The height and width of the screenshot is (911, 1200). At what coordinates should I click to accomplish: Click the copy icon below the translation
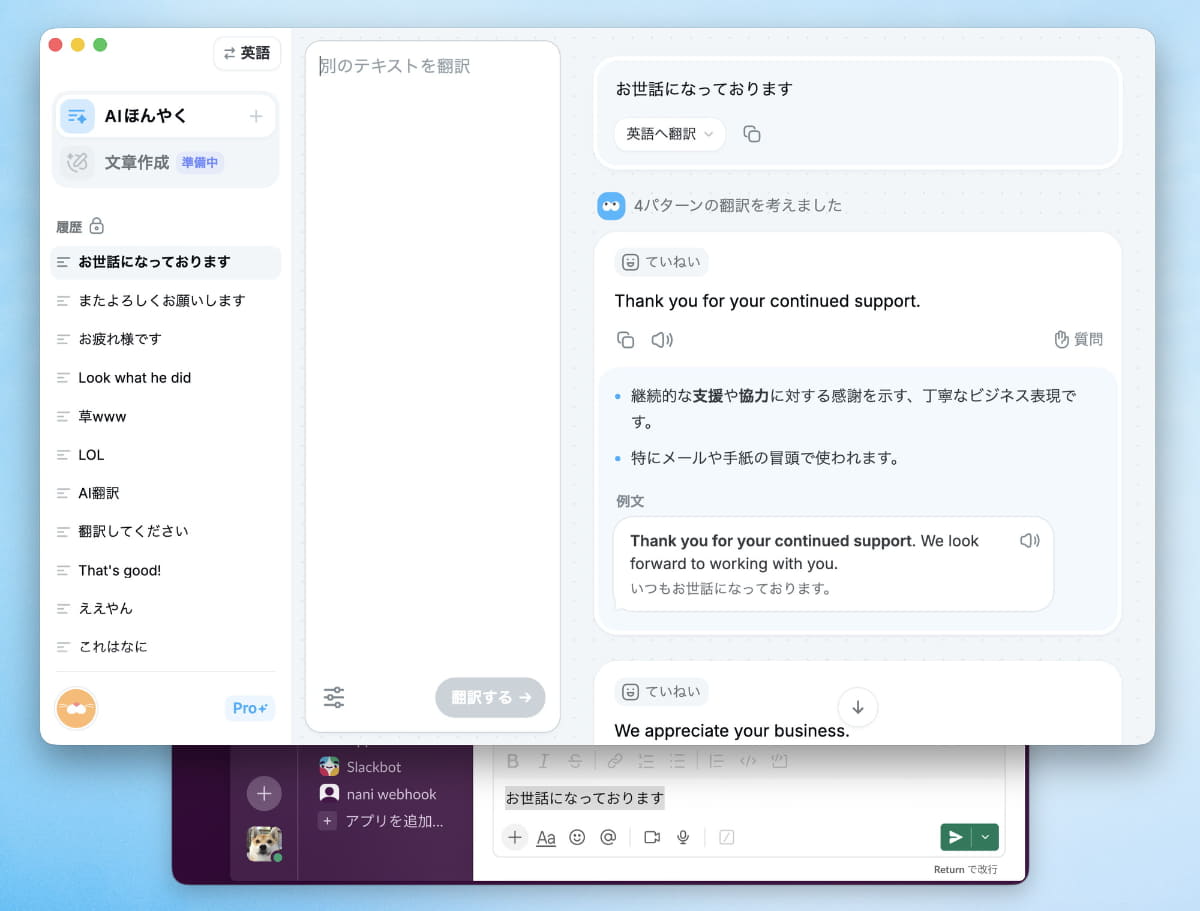pyautogui.click(x=625, y=339)
